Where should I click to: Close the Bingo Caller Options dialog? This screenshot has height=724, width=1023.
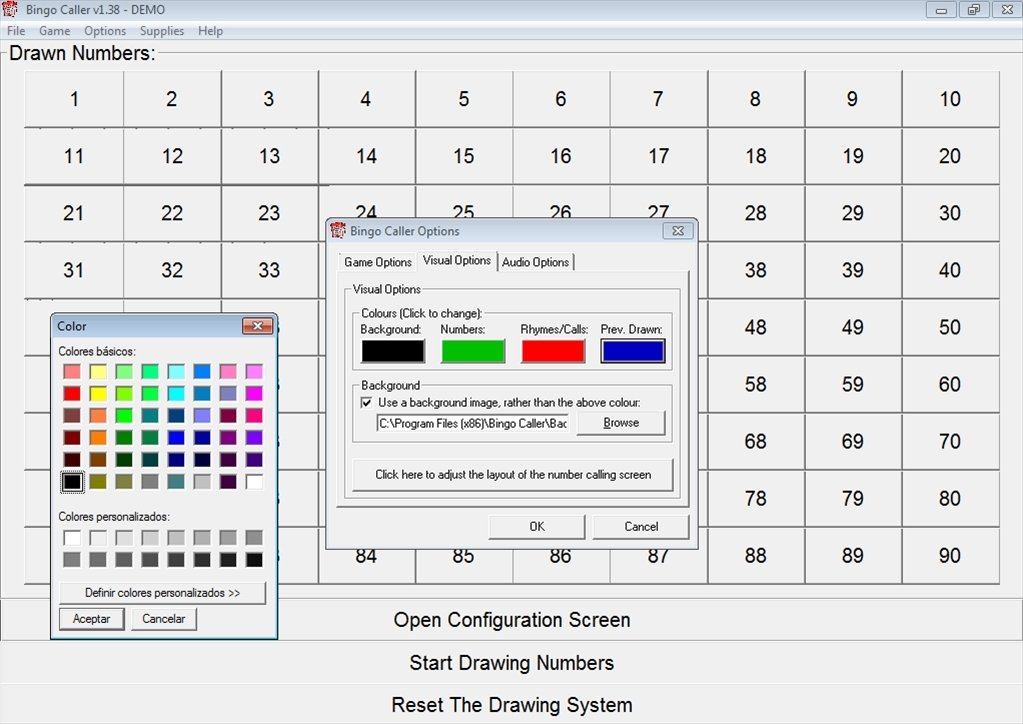coord(678,231)
